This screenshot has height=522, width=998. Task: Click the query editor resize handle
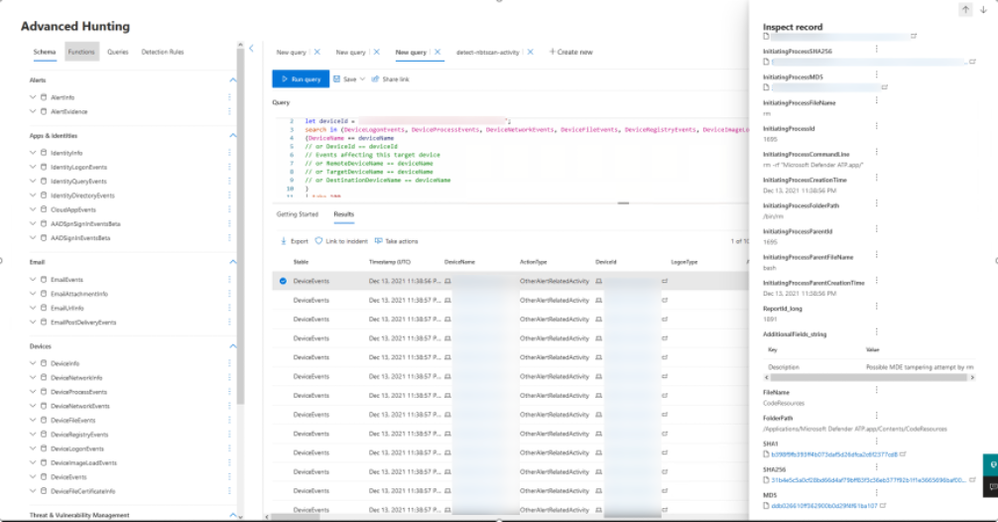[x=623, y=203]
